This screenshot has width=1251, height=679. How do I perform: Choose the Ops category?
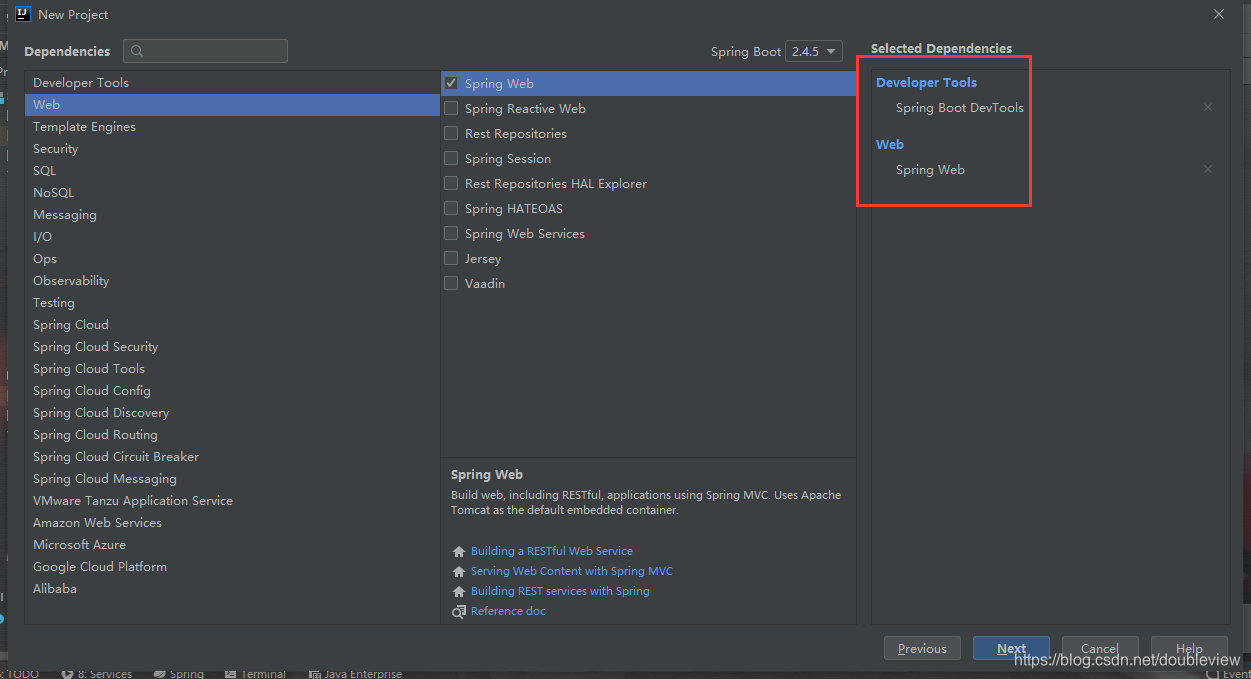232,259
